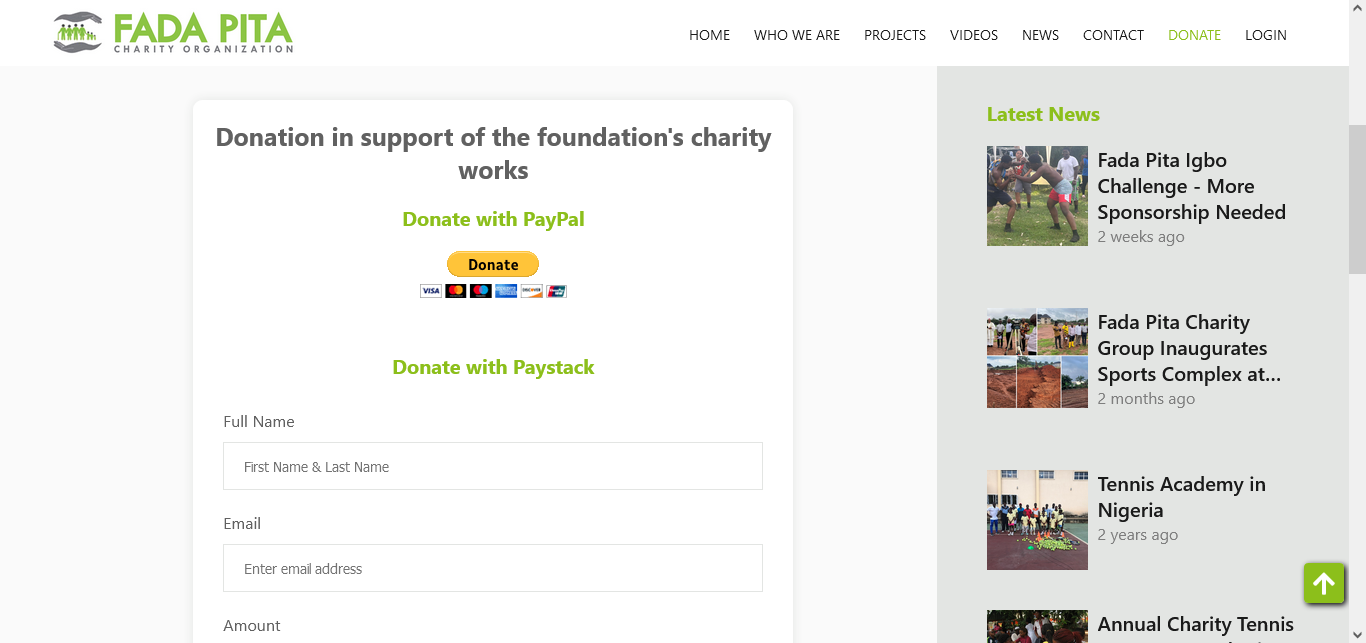Viewport: 1366px width, 643px height.
Task: Click the Maestro card icon
Action: [x=481, y=291]
